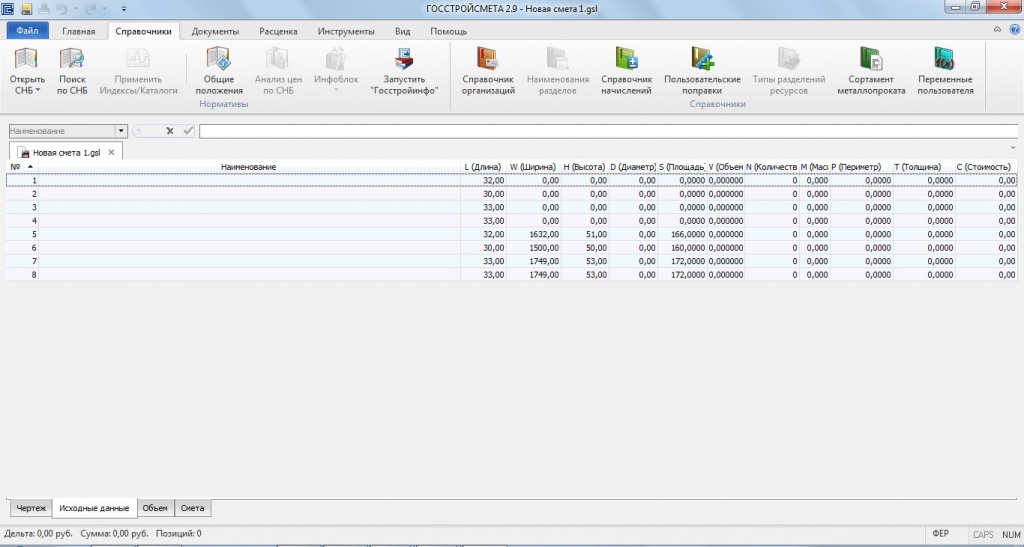Click Сумма: 0,00 руб. in status bar
The width and height of the screenshot is (1024, 547).
[114, 534]
